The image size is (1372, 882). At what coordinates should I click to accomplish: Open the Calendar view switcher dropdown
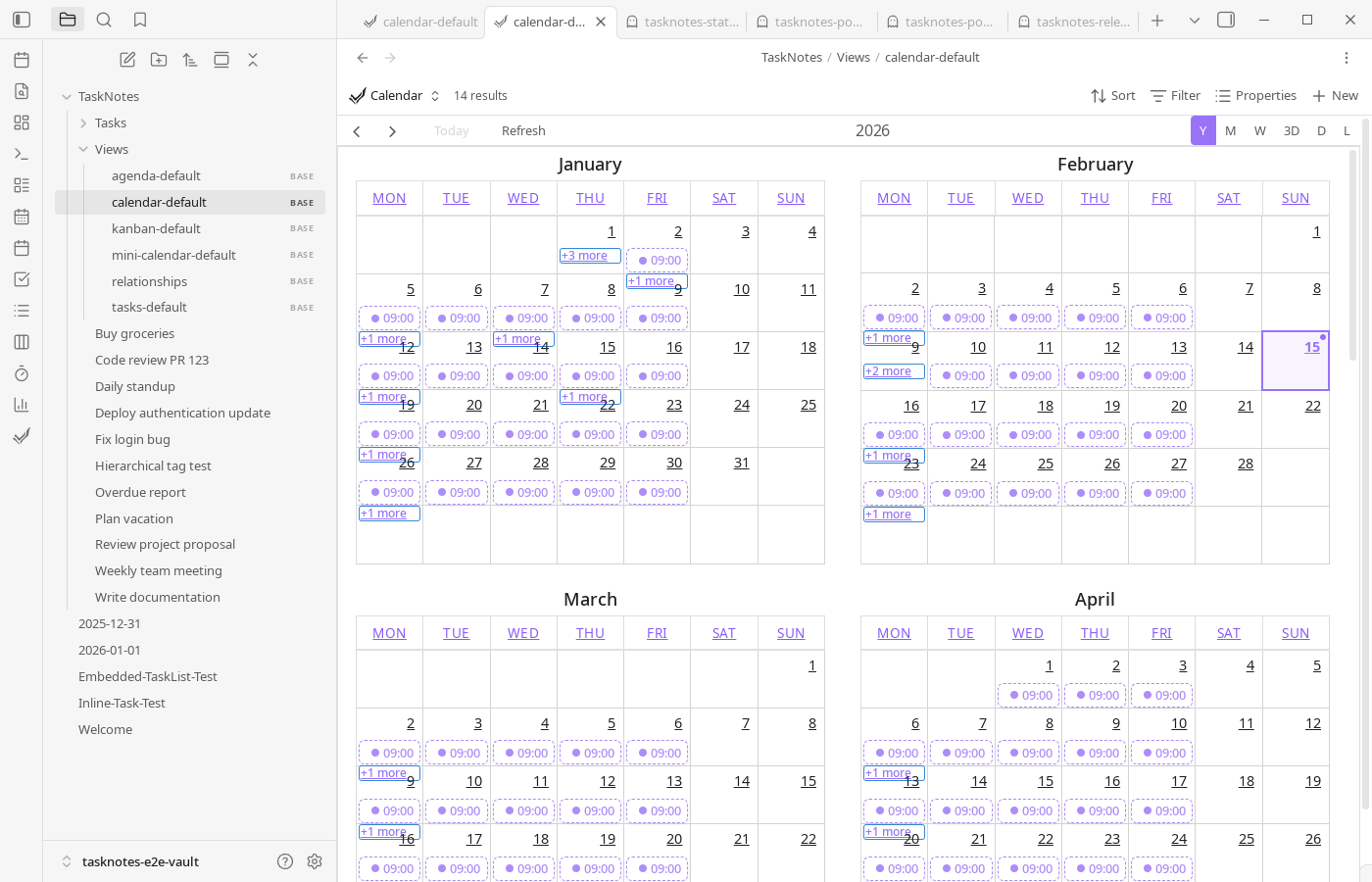tap(396, 96)
